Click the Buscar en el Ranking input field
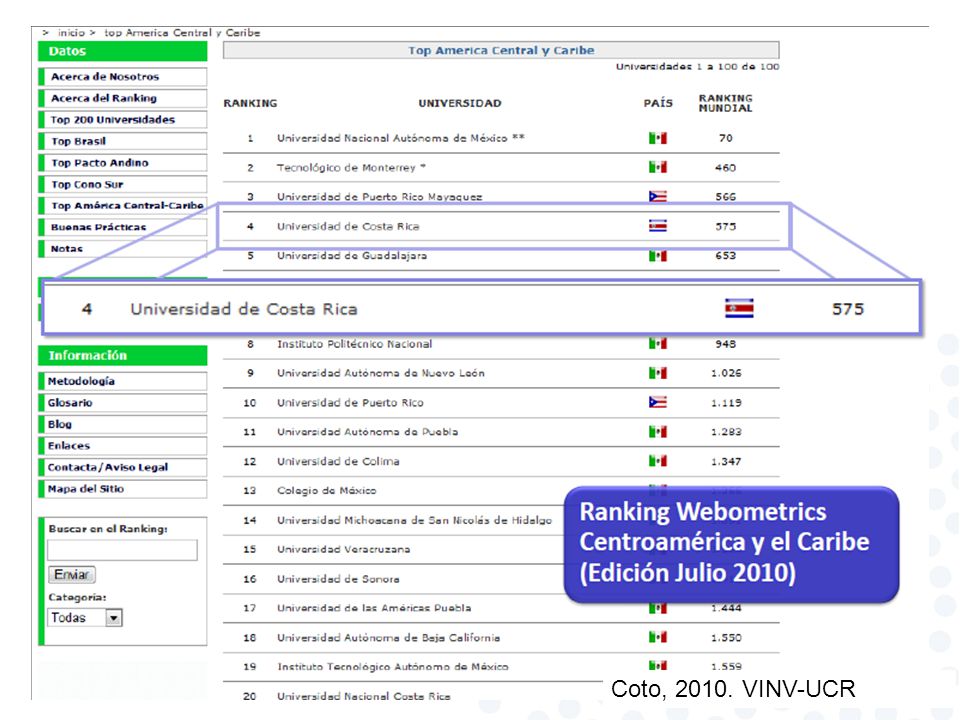The height and width of the screenshot is (720, 960). point(122,550)
